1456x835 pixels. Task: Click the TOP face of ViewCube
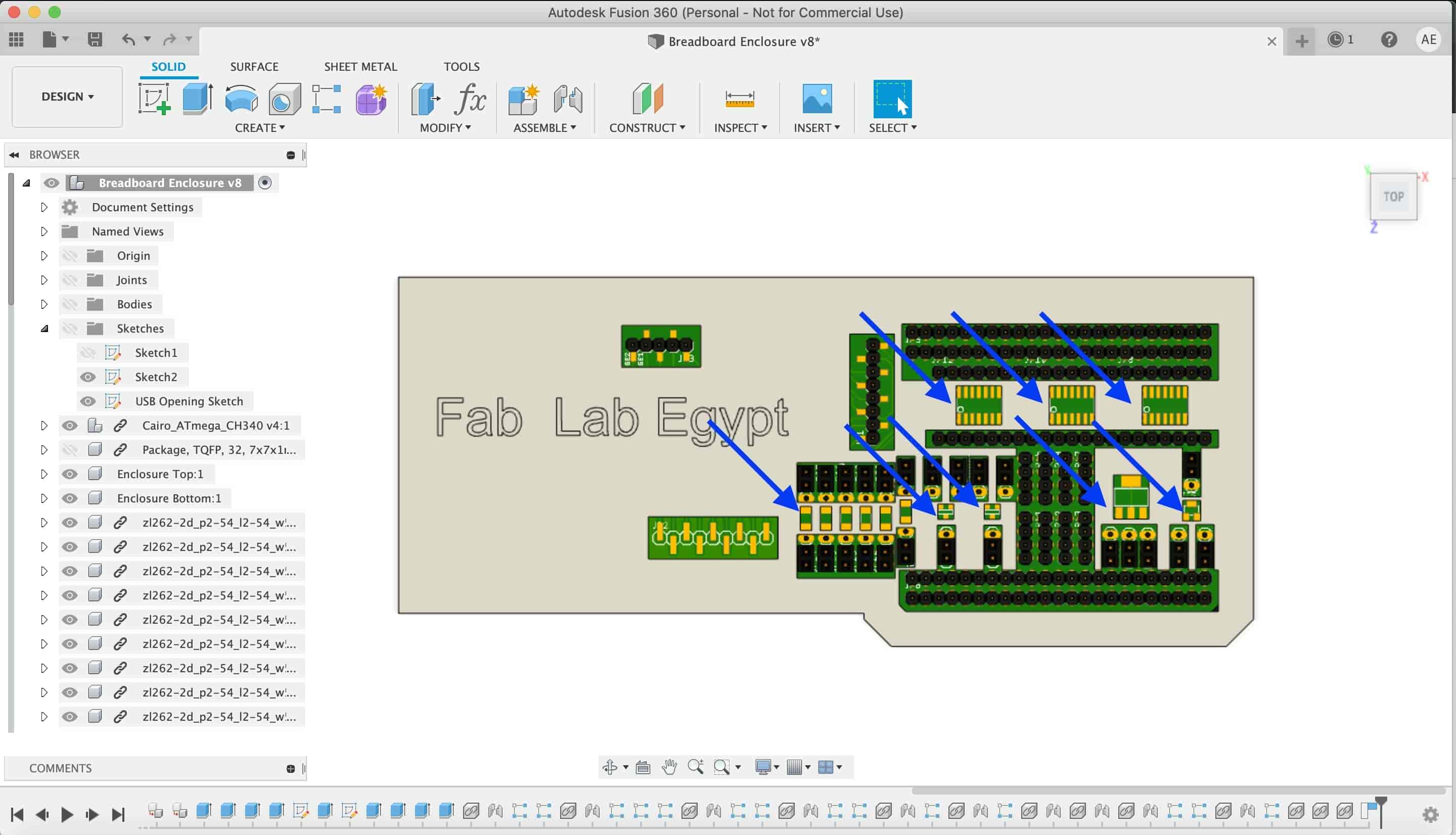1393,196
